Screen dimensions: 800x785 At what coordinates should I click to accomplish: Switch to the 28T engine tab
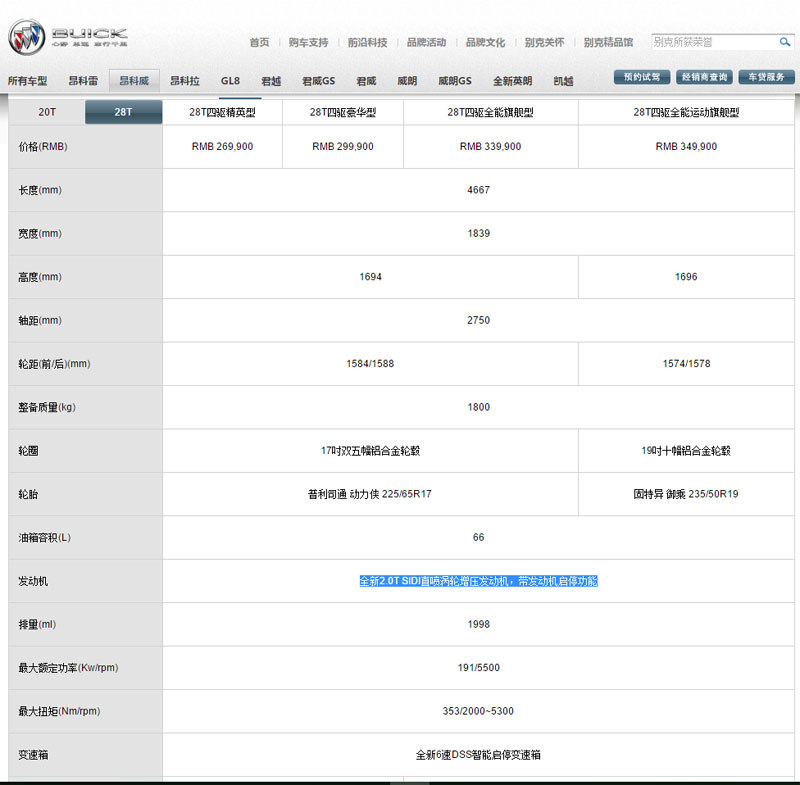click(x=123, y=112)
